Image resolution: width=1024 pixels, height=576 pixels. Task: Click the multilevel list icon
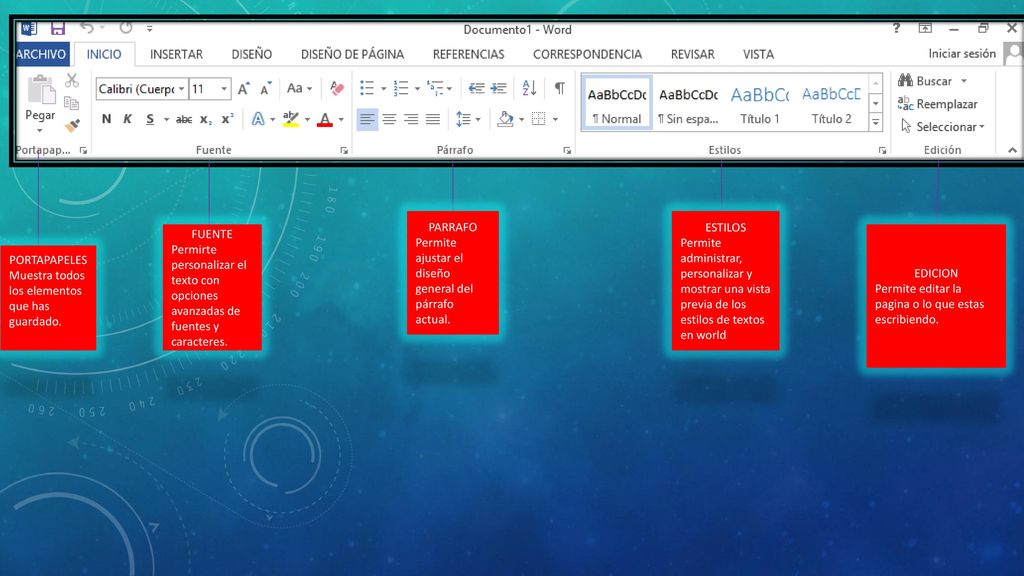pyautogui.click(x=435, y=88)
